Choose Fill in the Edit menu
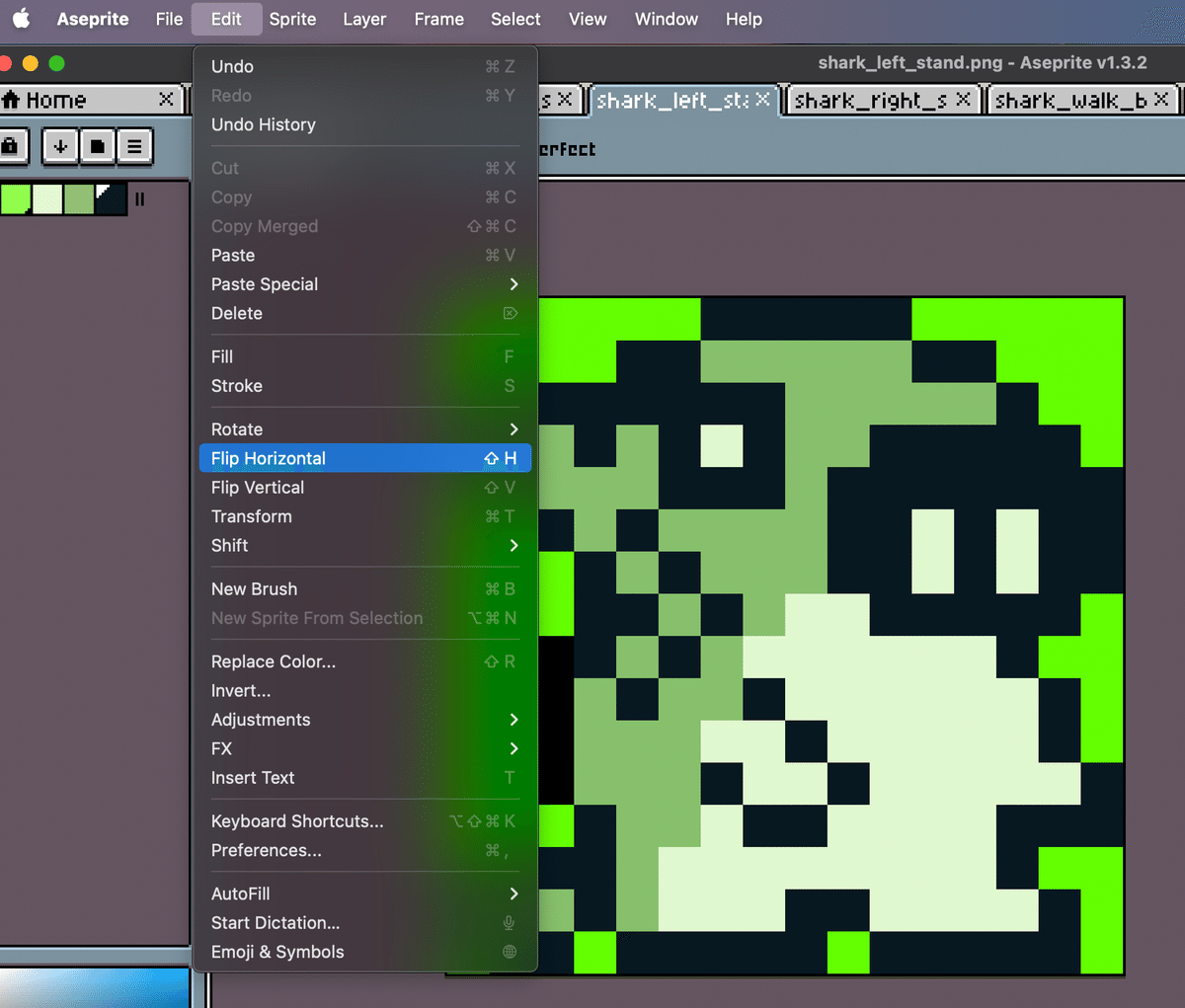This screenshot has width=1185, height=1008. coord(365,356)
